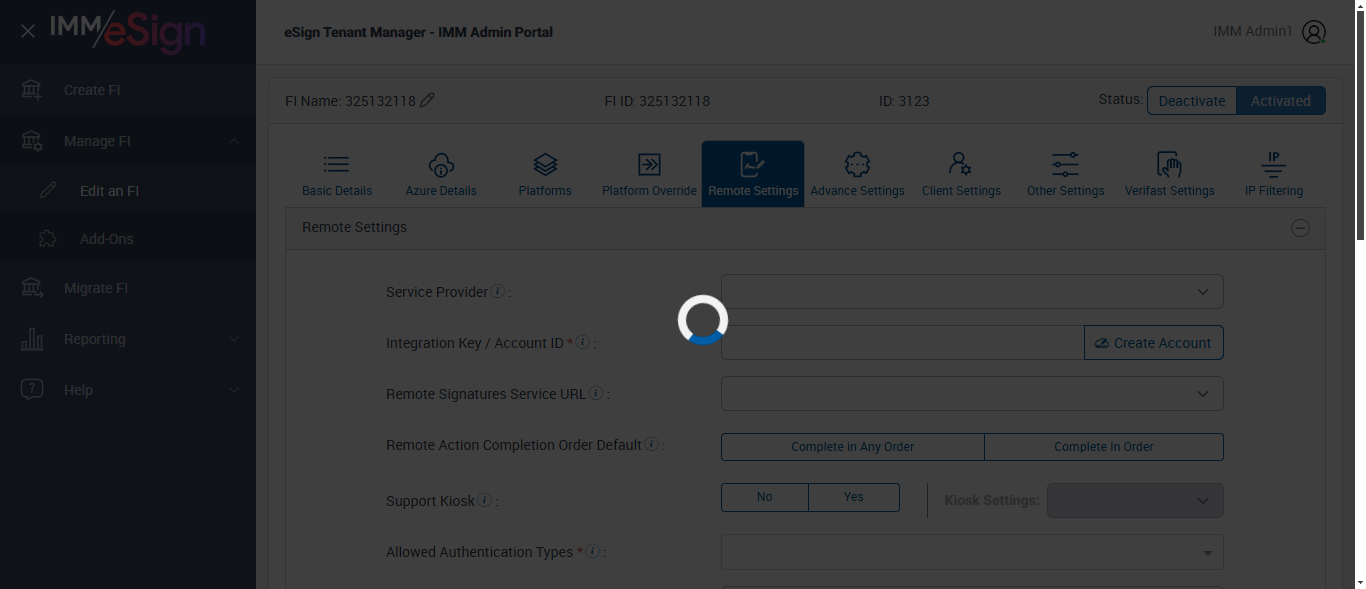This screenshot has height=589, width=1366.
Task: Click the Manage FI bank gear icon
Action: pos(32,141)
